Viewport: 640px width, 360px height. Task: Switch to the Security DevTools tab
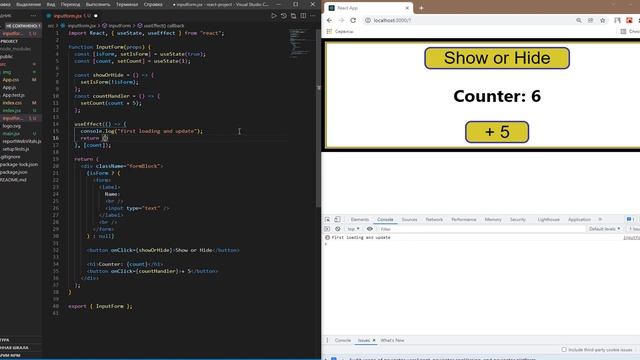(518, 220)
